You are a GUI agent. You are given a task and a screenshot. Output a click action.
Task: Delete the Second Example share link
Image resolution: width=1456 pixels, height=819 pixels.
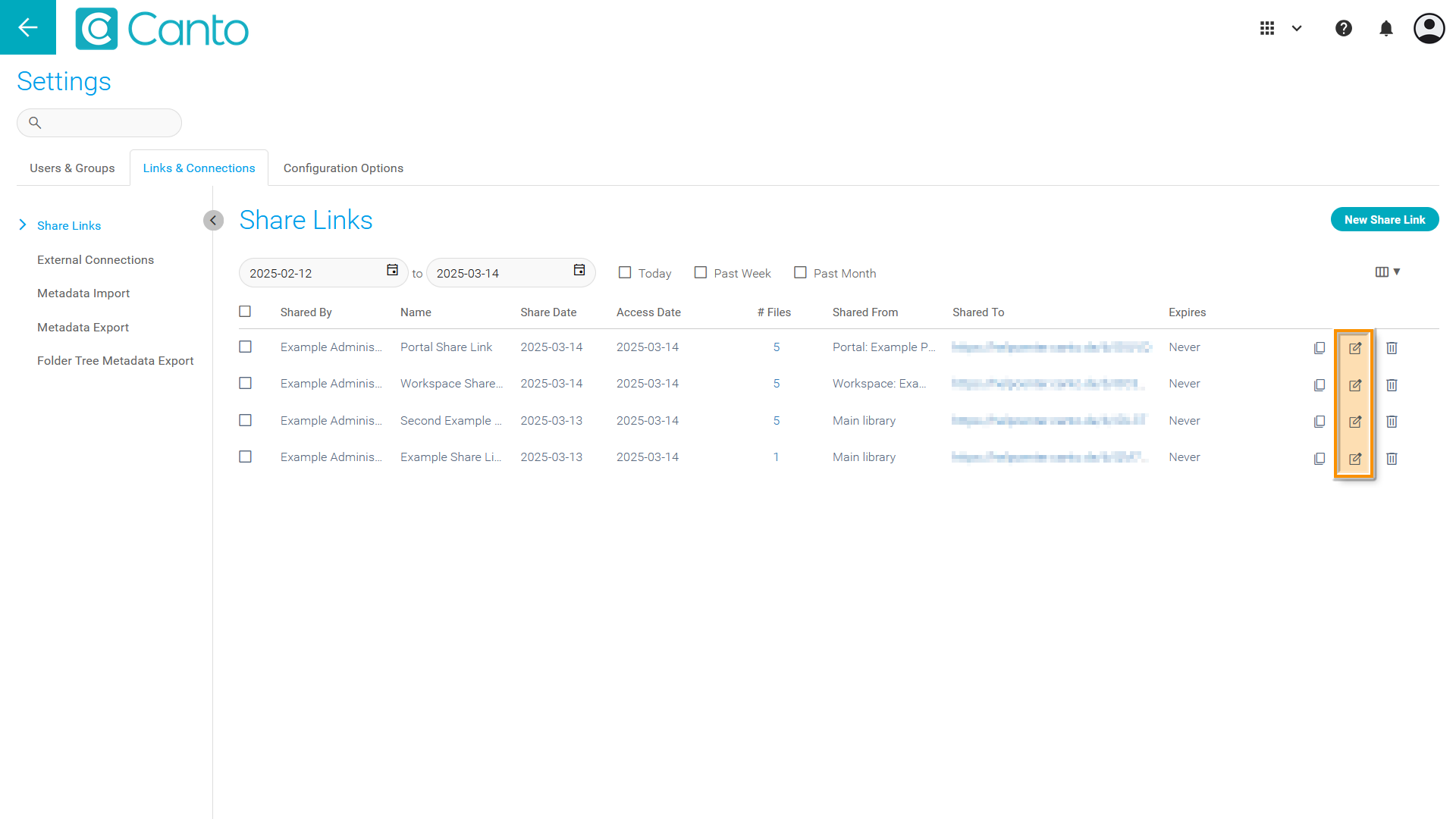pos(1392,422)
